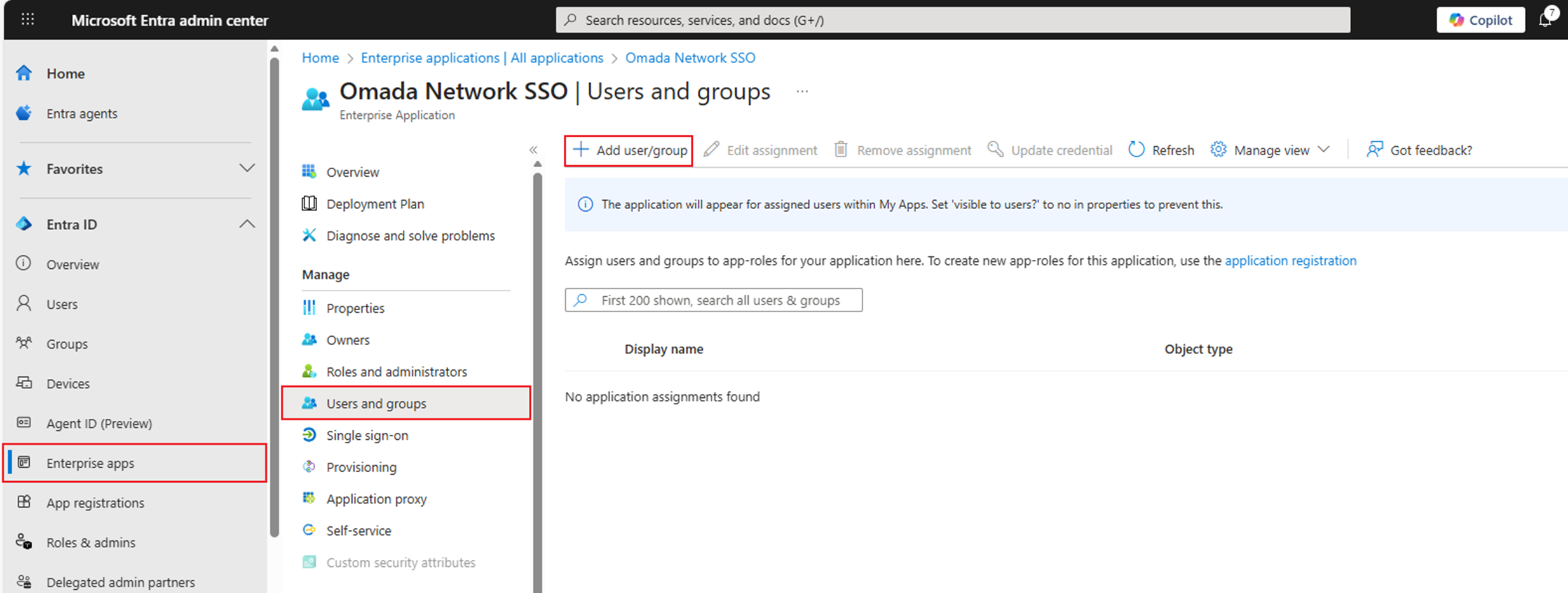Click the ellipsis next to the page title
Viewport: 1568px width, 593px height.
[x=802, y=91]
